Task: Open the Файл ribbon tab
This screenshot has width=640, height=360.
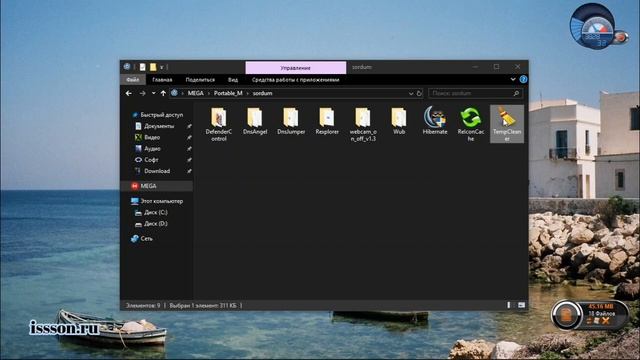Action: 133,80
